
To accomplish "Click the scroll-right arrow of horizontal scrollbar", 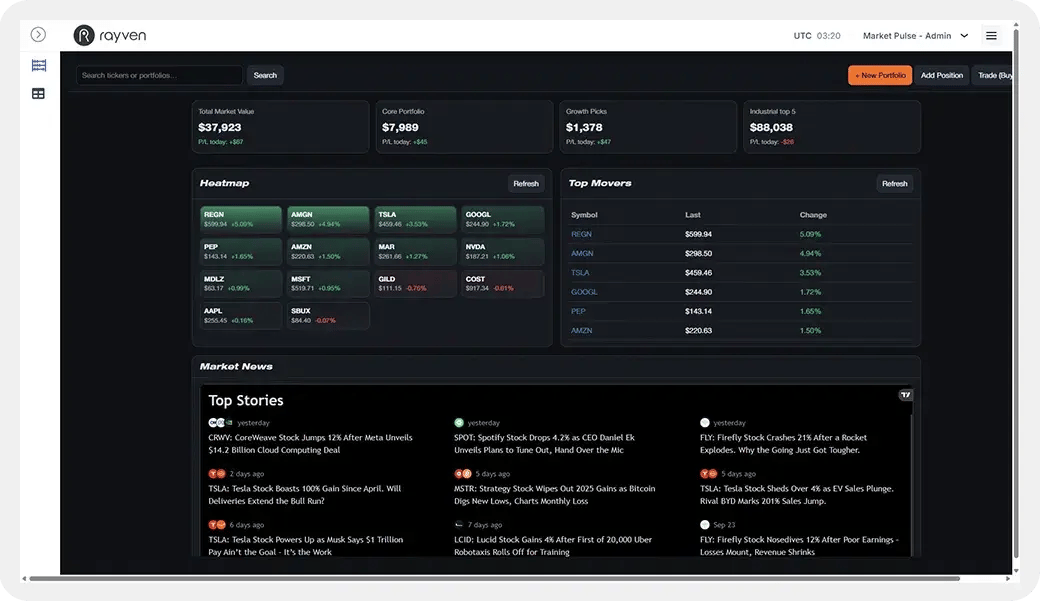I will [x=1008, y=578].
